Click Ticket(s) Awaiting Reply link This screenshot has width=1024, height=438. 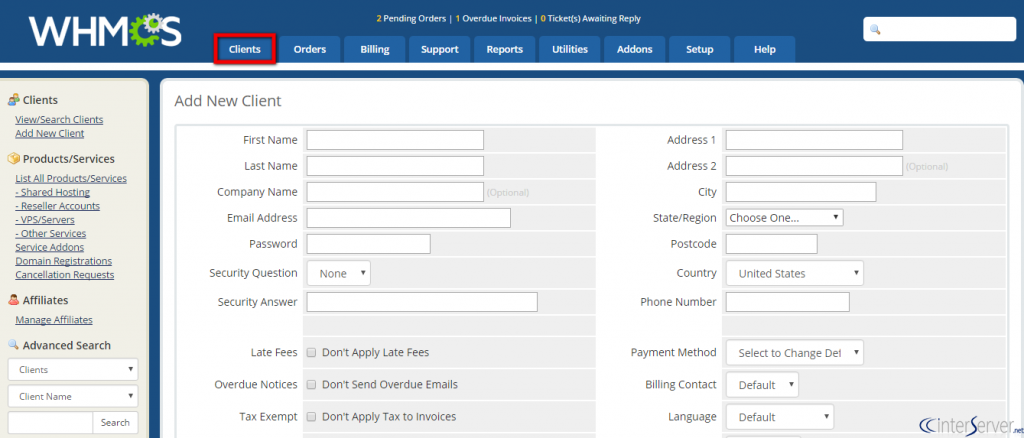click(x=590, y=18)
